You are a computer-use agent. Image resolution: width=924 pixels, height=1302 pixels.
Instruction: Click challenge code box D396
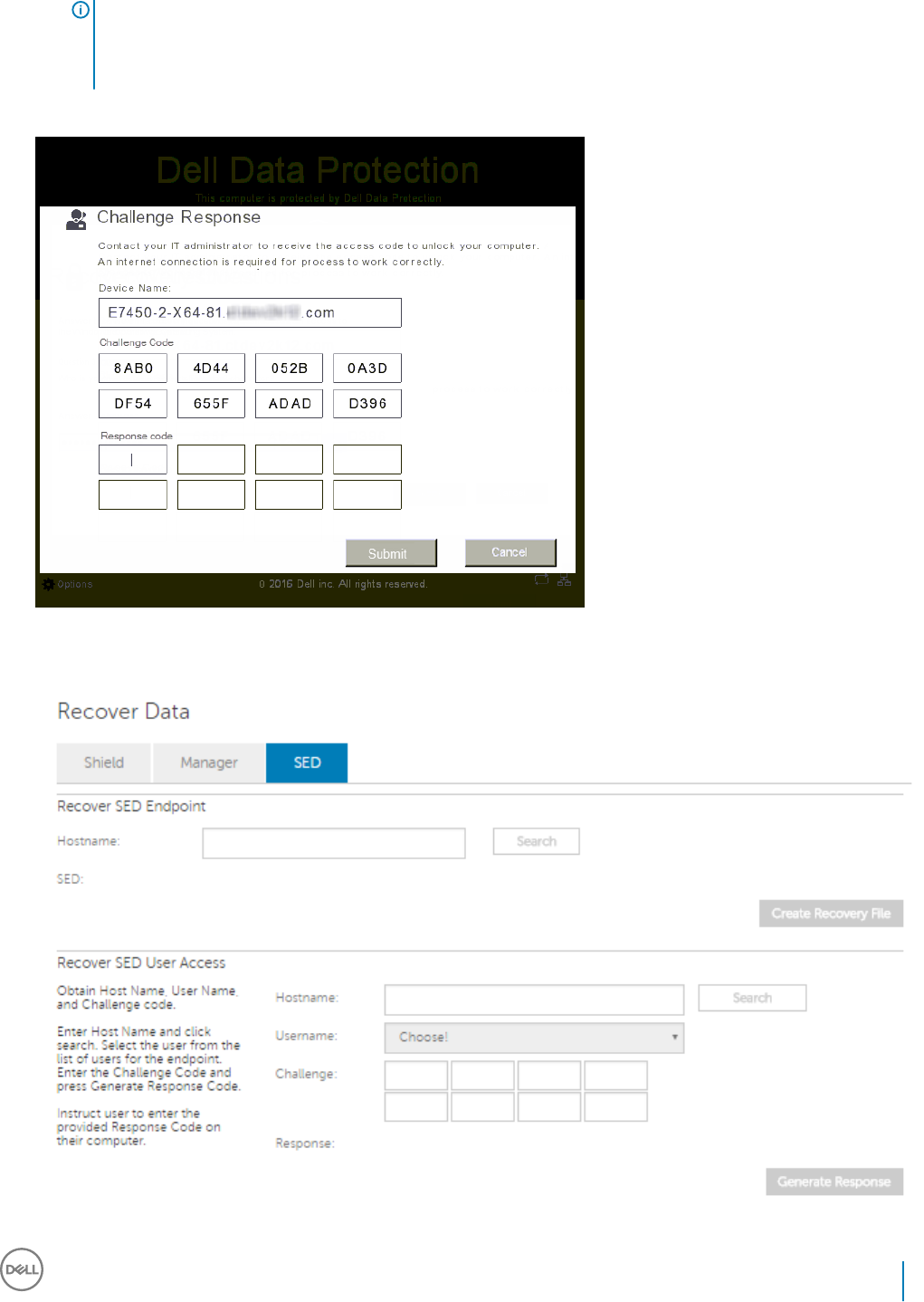tap(367, 404)
